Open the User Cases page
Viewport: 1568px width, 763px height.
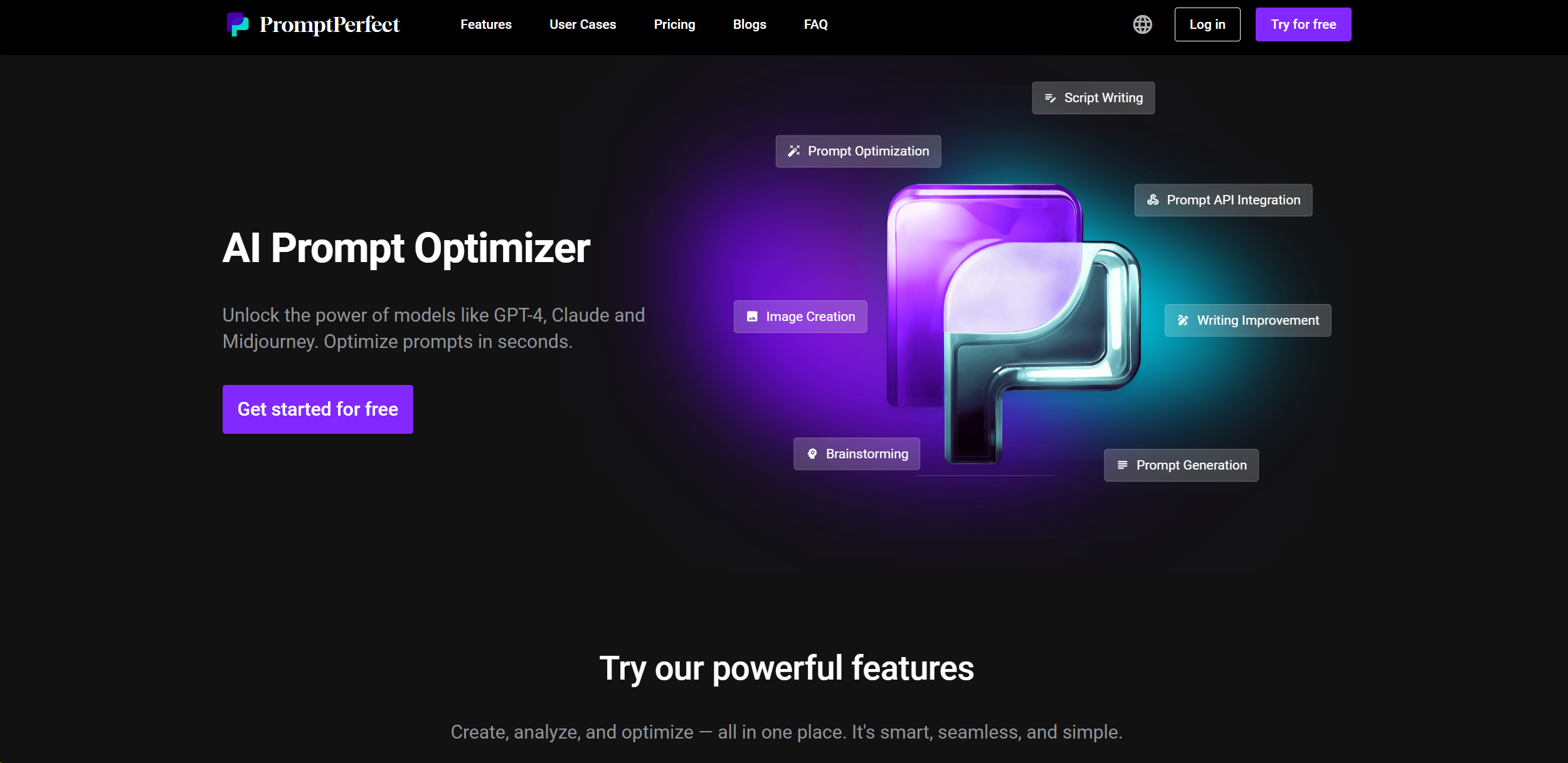tap(582, 24)
